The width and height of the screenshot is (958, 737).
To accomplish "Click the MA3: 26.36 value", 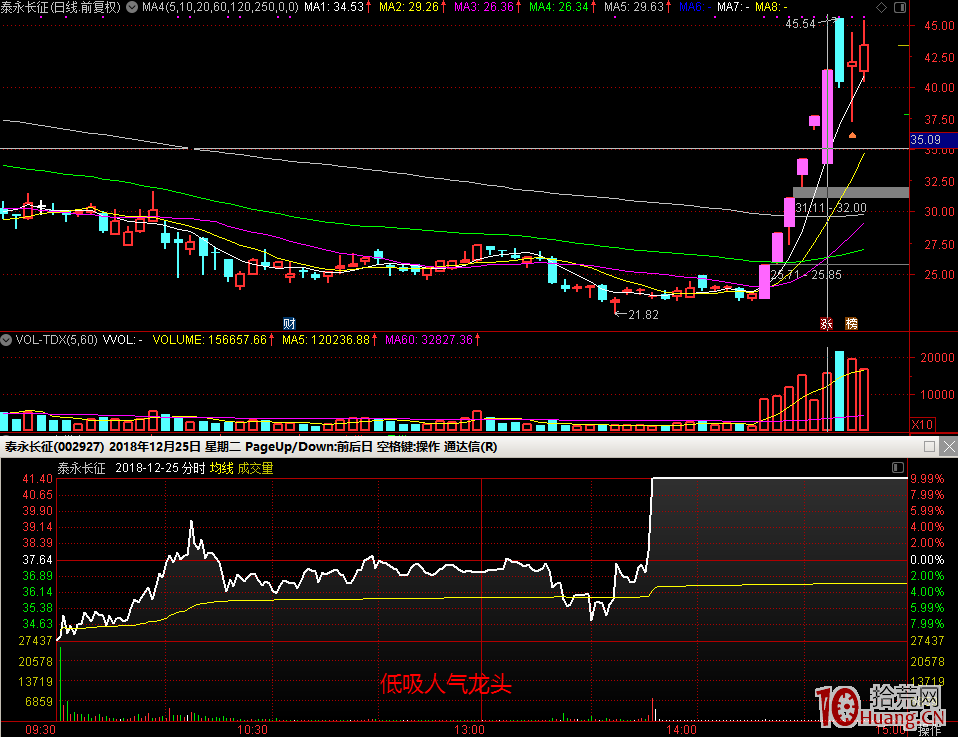I will [484, 7].
